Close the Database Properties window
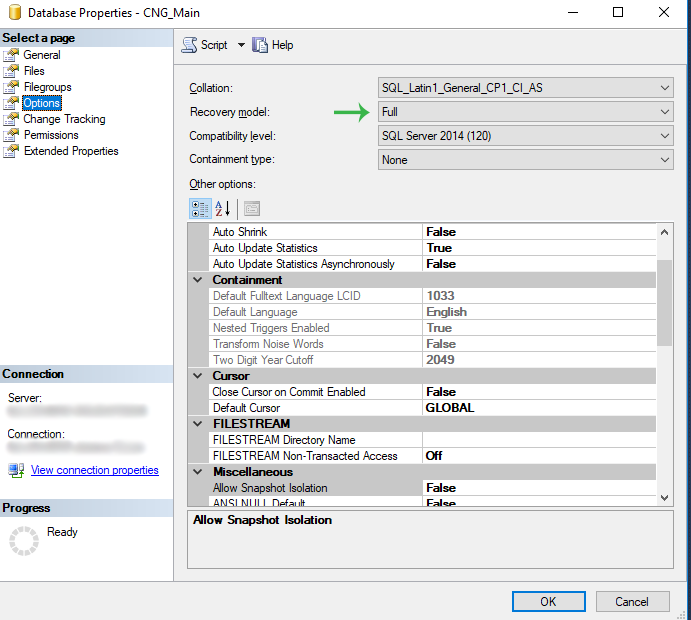The width and height of the screenshot is (691, 620). [x=664, y=12]
